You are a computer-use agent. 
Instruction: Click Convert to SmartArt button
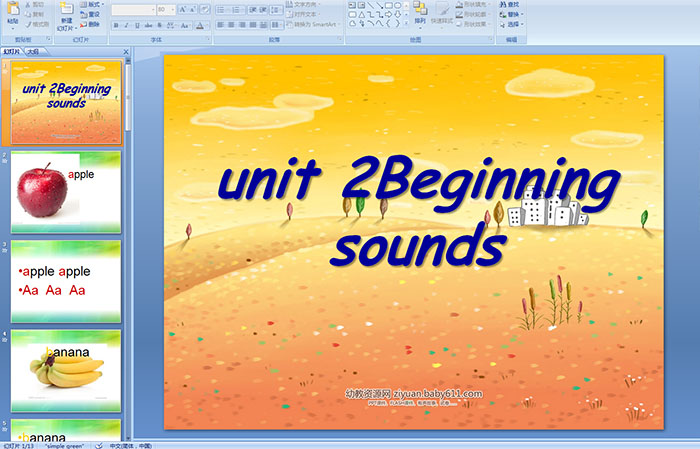pyautogui.click(x=313, y=24)
